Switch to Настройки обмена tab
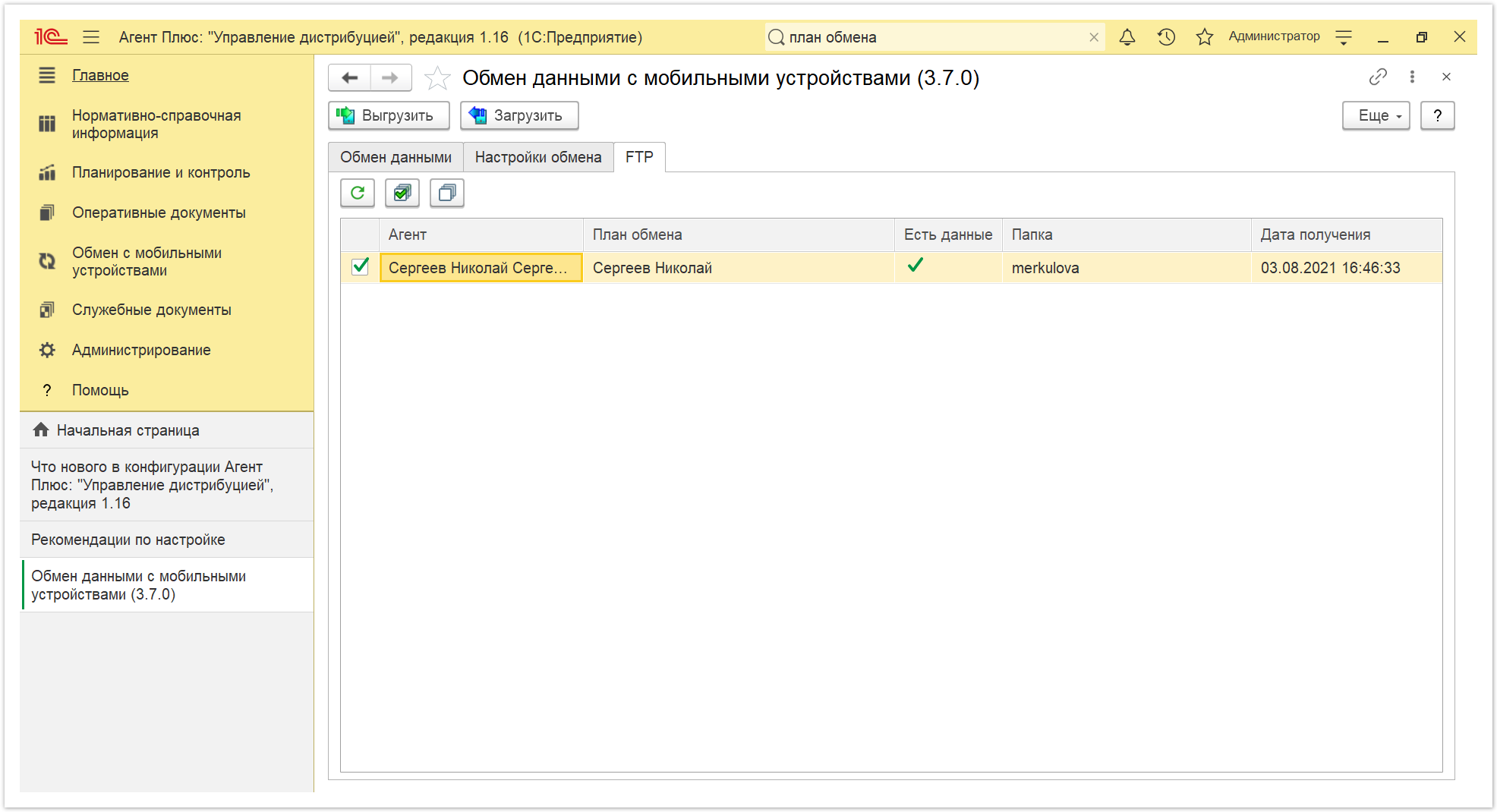 click(x=538, y=157)
